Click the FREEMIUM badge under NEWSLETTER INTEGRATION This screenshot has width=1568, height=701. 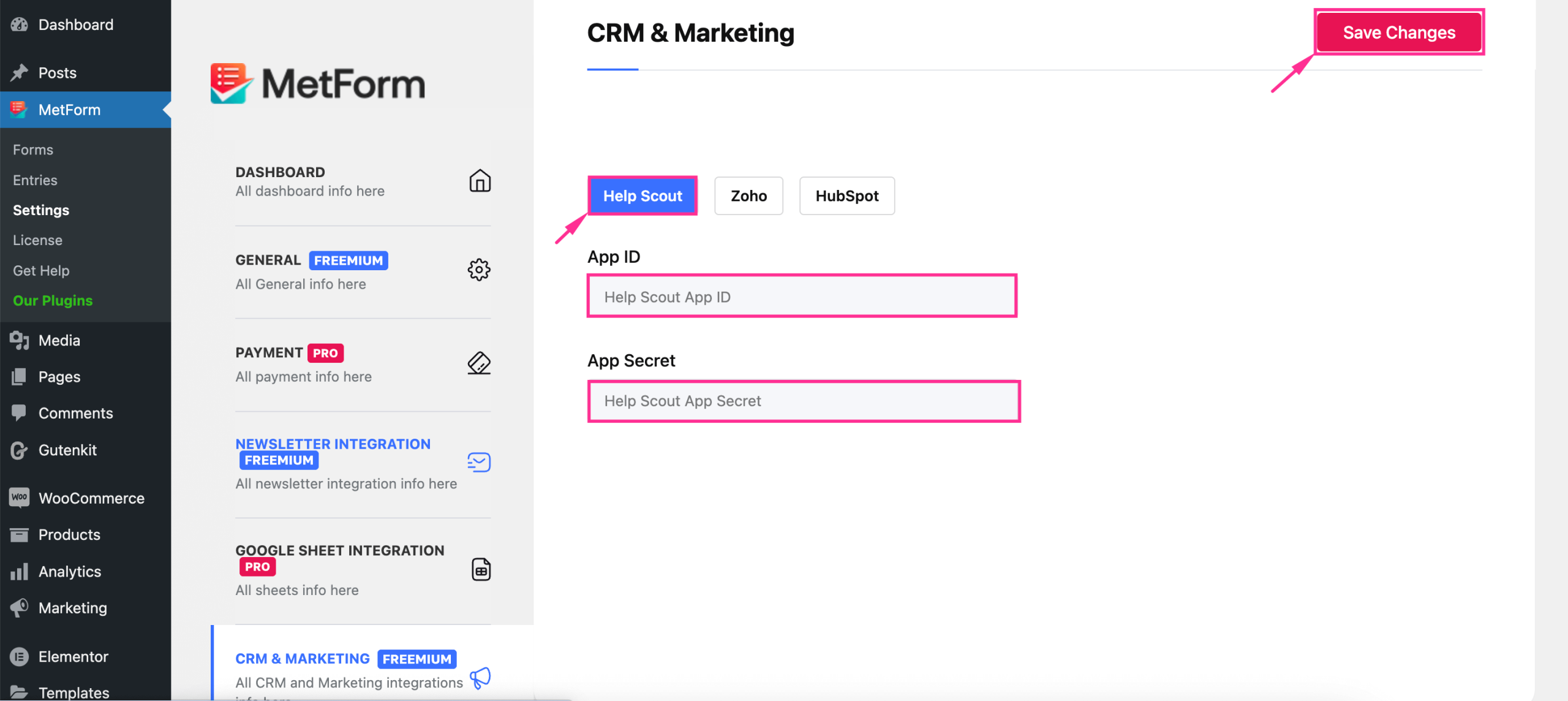tap(279, 460)
